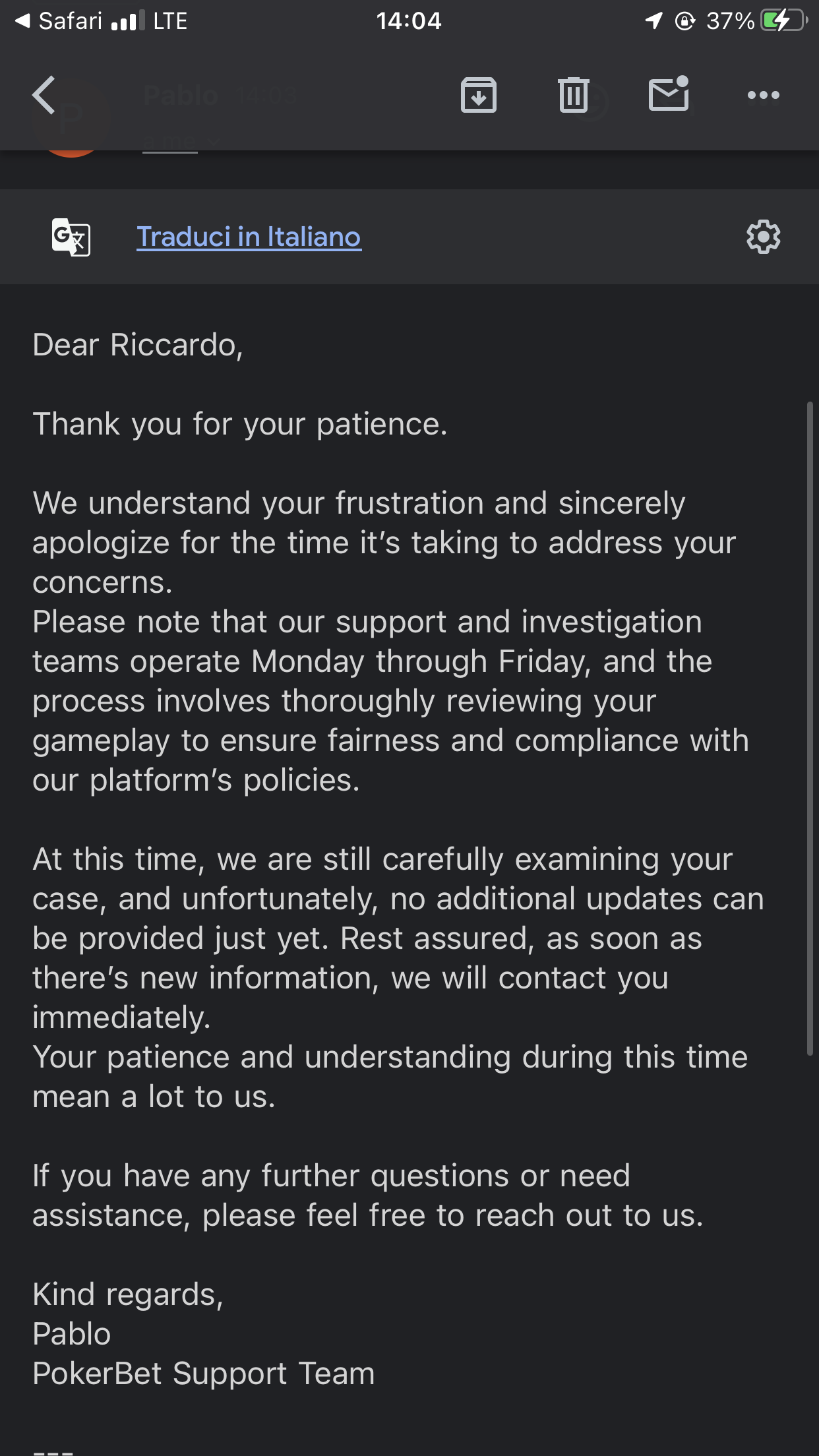Return to Safari via status bar
The height and width of the screenshot is (1456, 819).
point(59,21)
